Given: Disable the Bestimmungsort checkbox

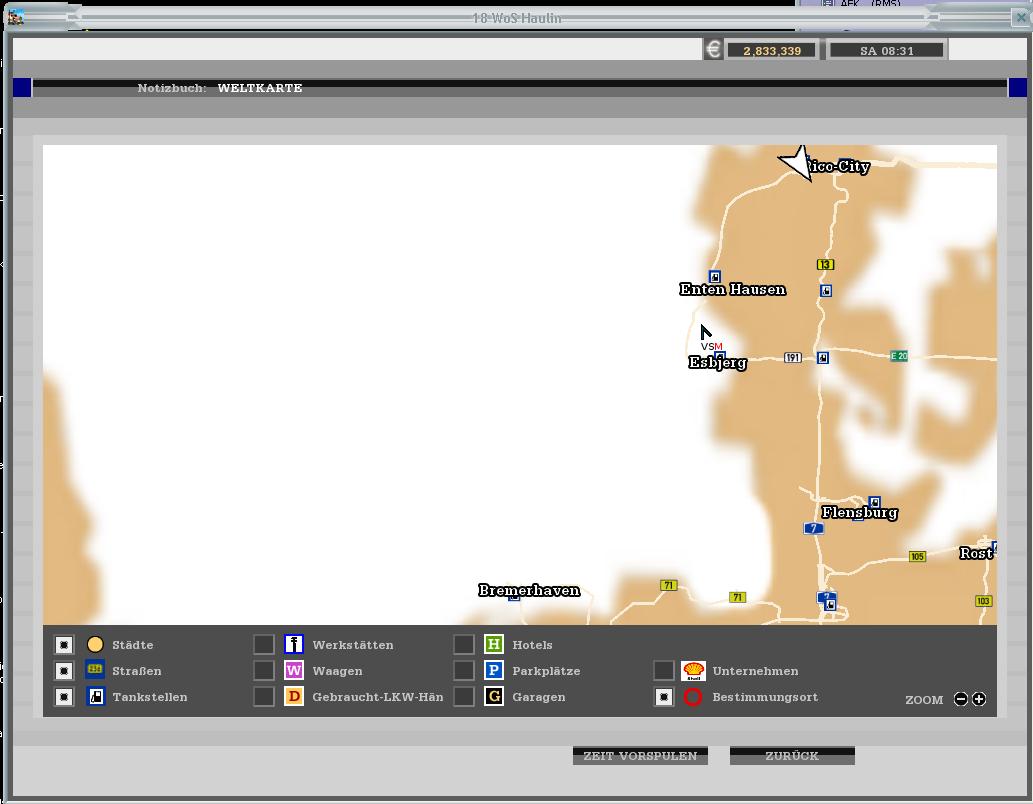Looking at the screenshot, I should 664,697.
